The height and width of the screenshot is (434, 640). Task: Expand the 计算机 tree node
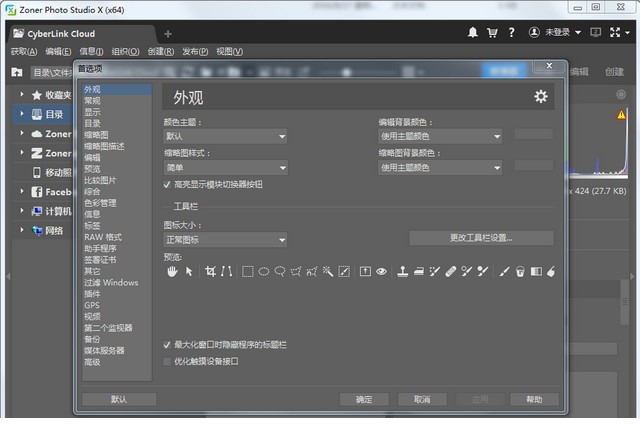(x=22, y=211)
